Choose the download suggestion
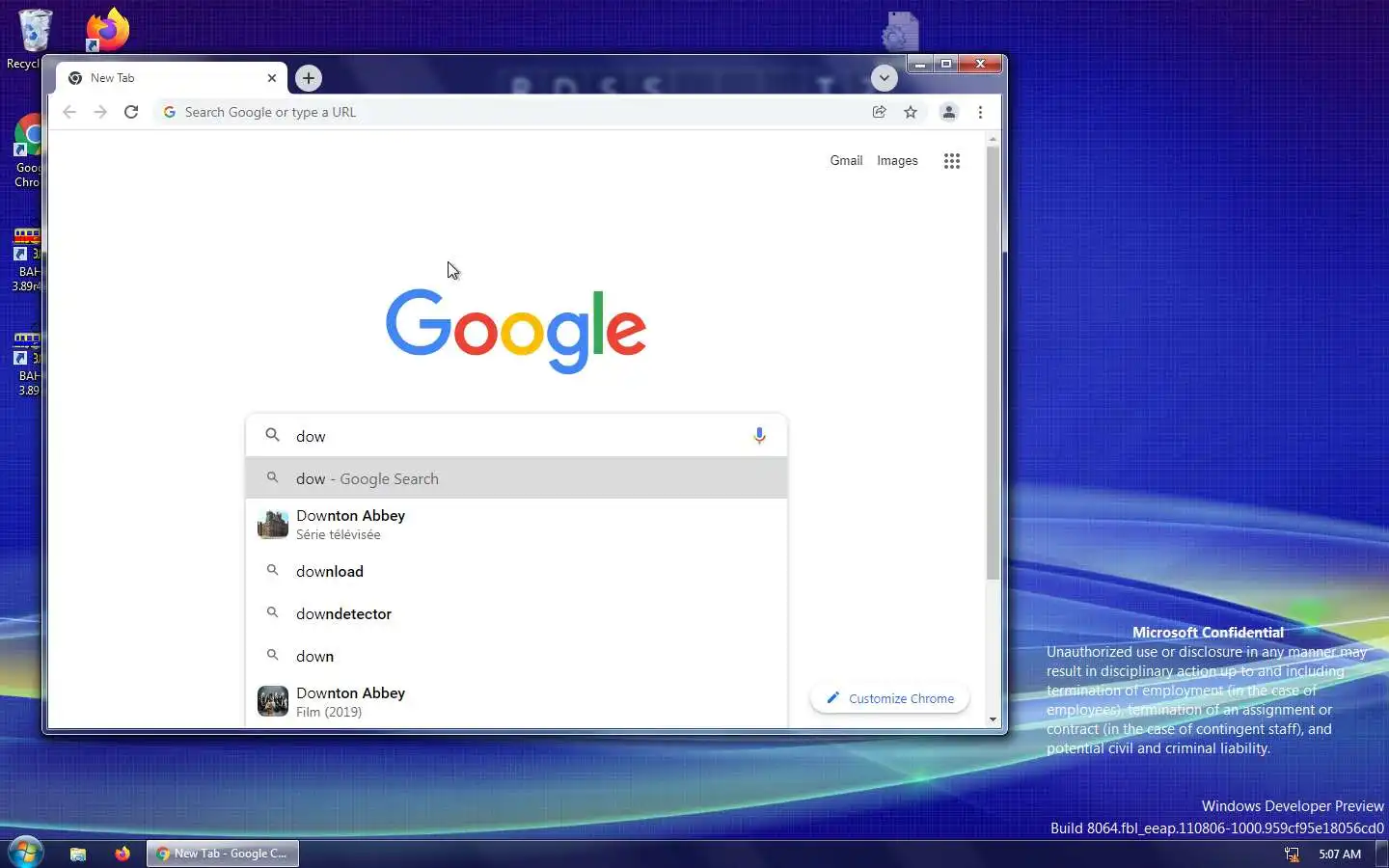 pos(517,571)
